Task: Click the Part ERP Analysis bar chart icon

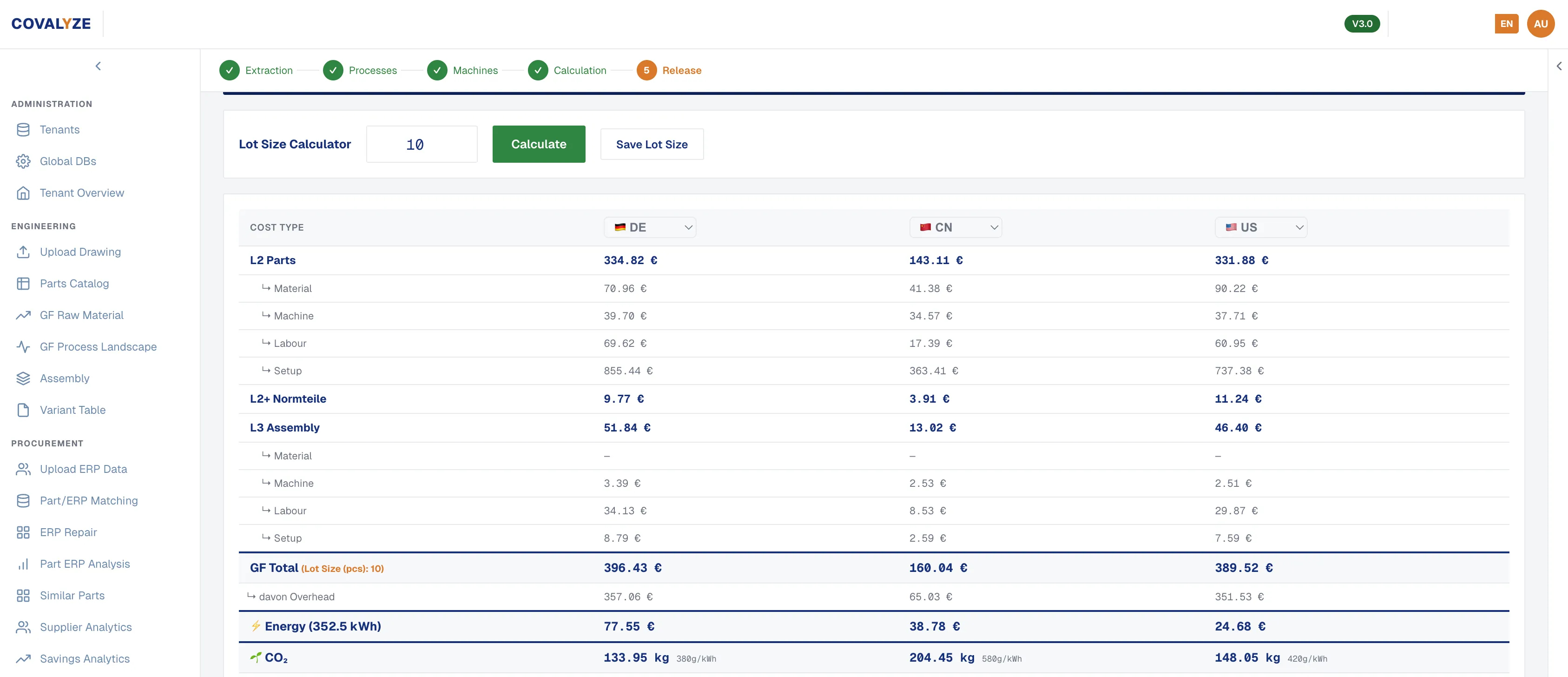Action: 23,564
